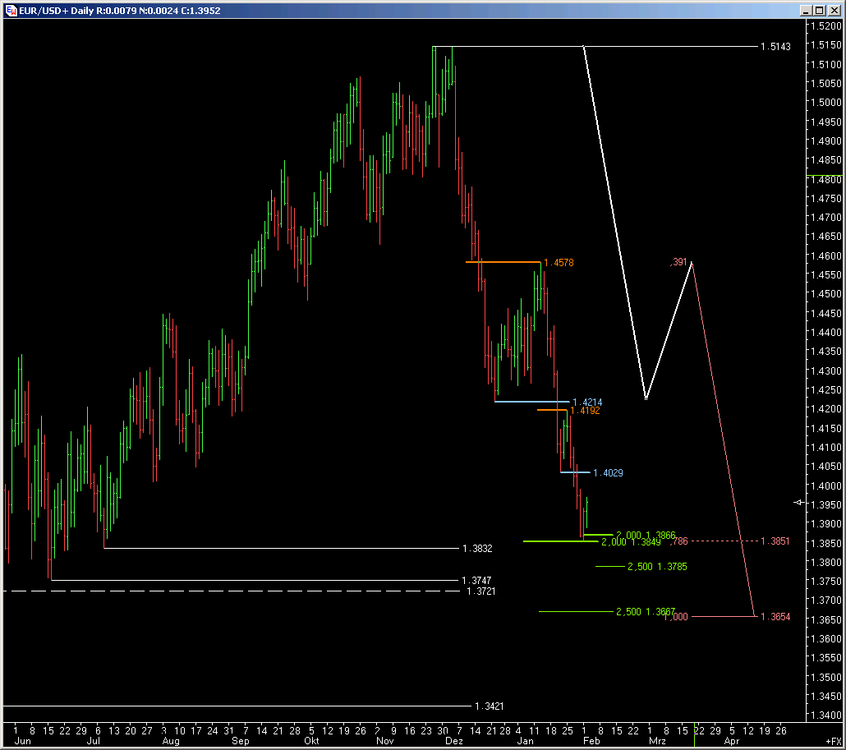The image size is (846, 750).
Task: Click the white projection line peak at 1.5143
Action: click(584, 47)
